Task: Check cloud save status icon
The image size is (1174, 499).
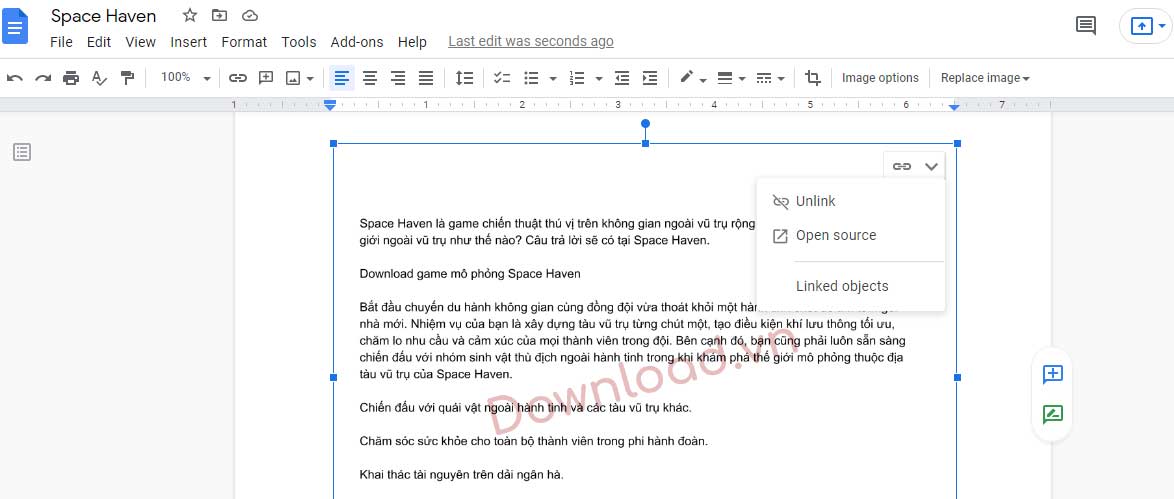Action: tap(250, 16)
